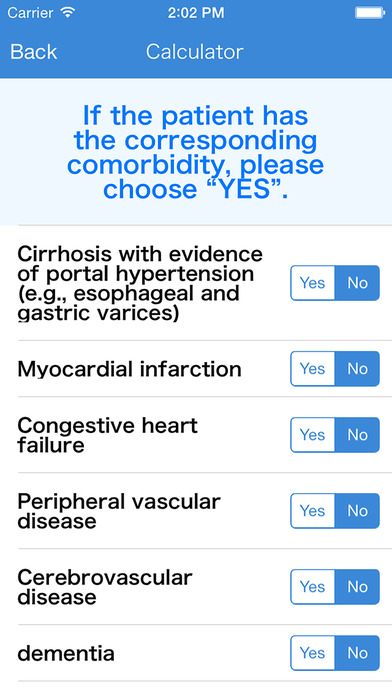Pick Yes for dementia

pyautogui.click(x=313, y=653)
